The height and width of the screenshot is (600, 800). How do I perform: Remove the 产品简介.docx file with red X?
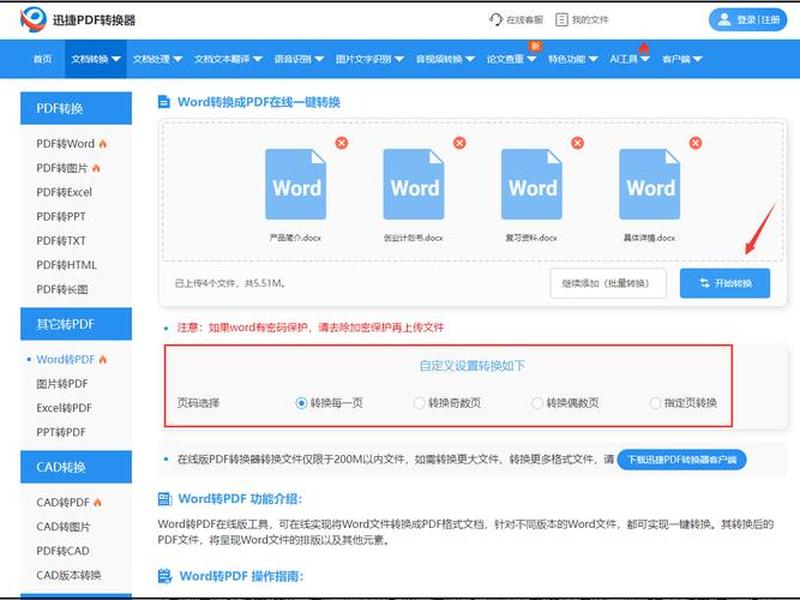tap(341, 143)
